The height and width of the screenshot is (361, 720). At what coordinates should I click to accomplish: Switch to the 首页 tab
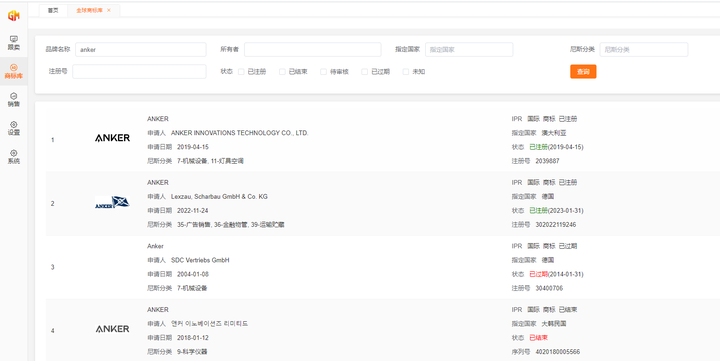53,10
